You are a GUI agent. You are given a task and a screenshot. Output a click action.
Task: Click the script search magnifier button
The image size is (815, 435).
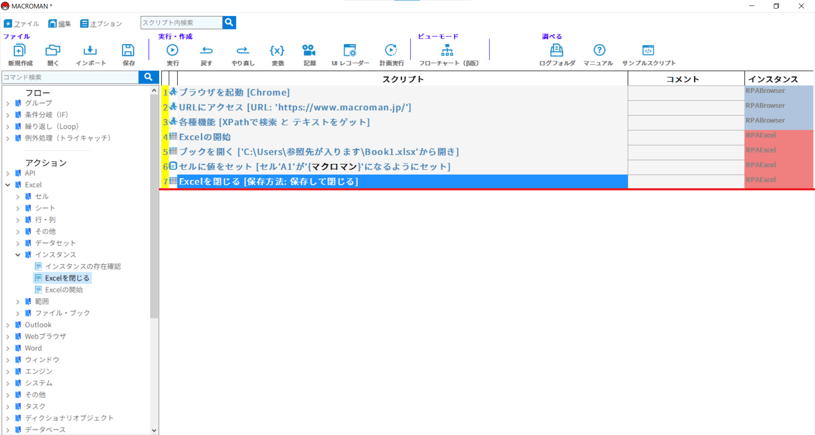229,22
